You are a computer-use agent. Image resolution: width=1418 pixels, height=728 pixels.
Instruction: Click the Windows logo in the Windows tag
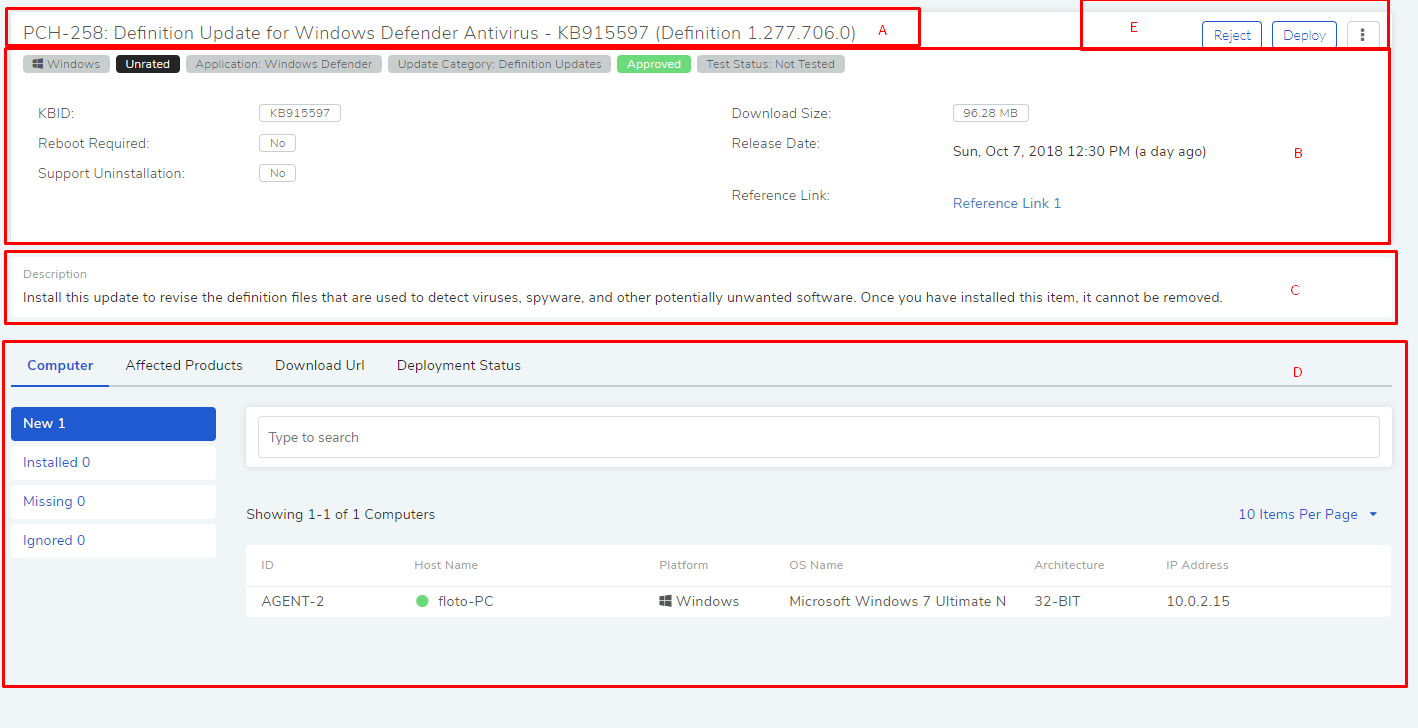tap(38, 64)
